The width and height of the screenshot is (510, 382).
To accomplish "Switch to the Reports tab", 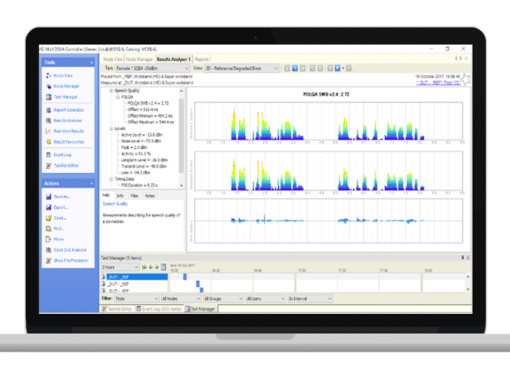I will tap(202, 59).
